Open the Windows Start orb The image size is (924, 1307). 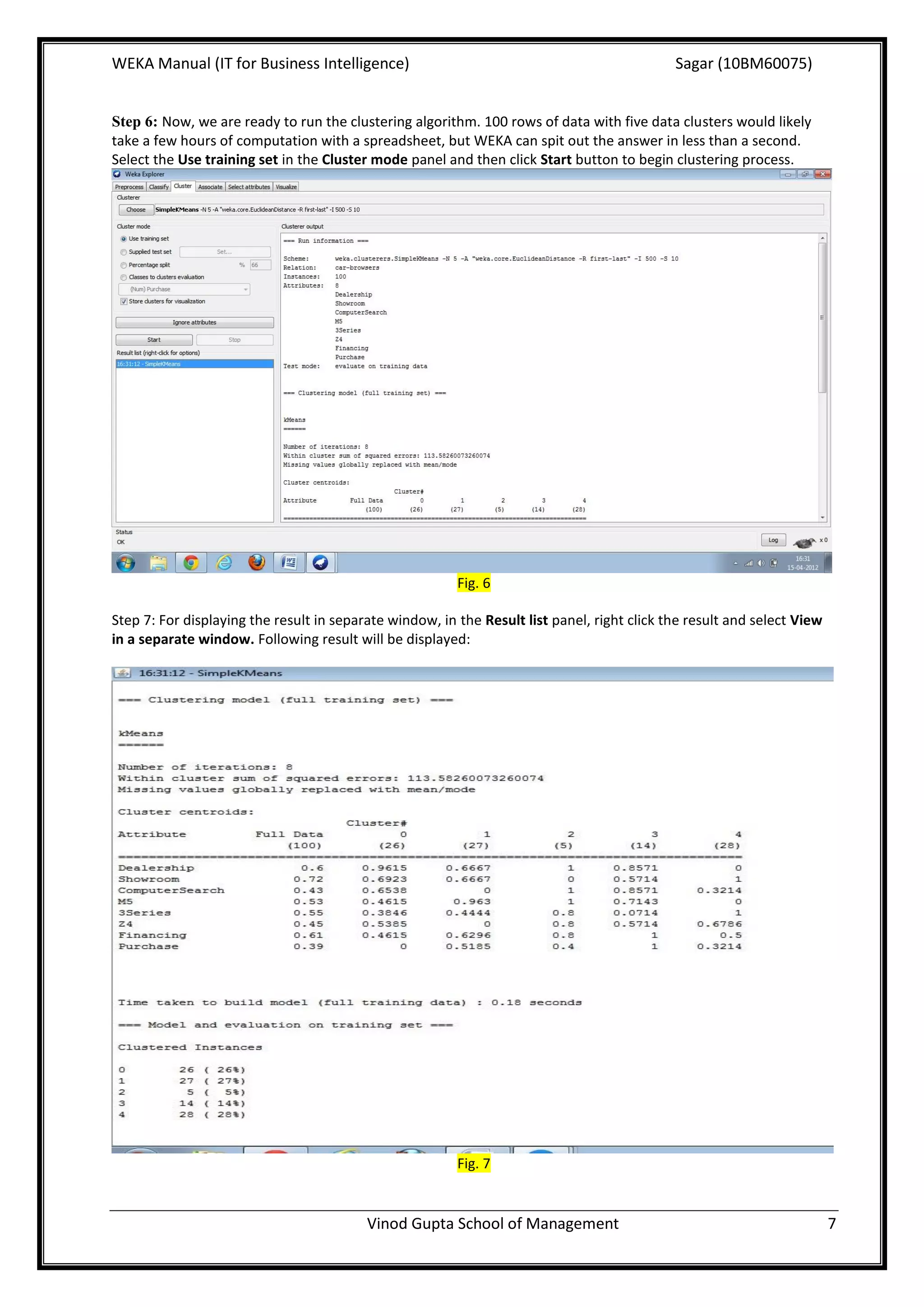click(x=126, y=563)
